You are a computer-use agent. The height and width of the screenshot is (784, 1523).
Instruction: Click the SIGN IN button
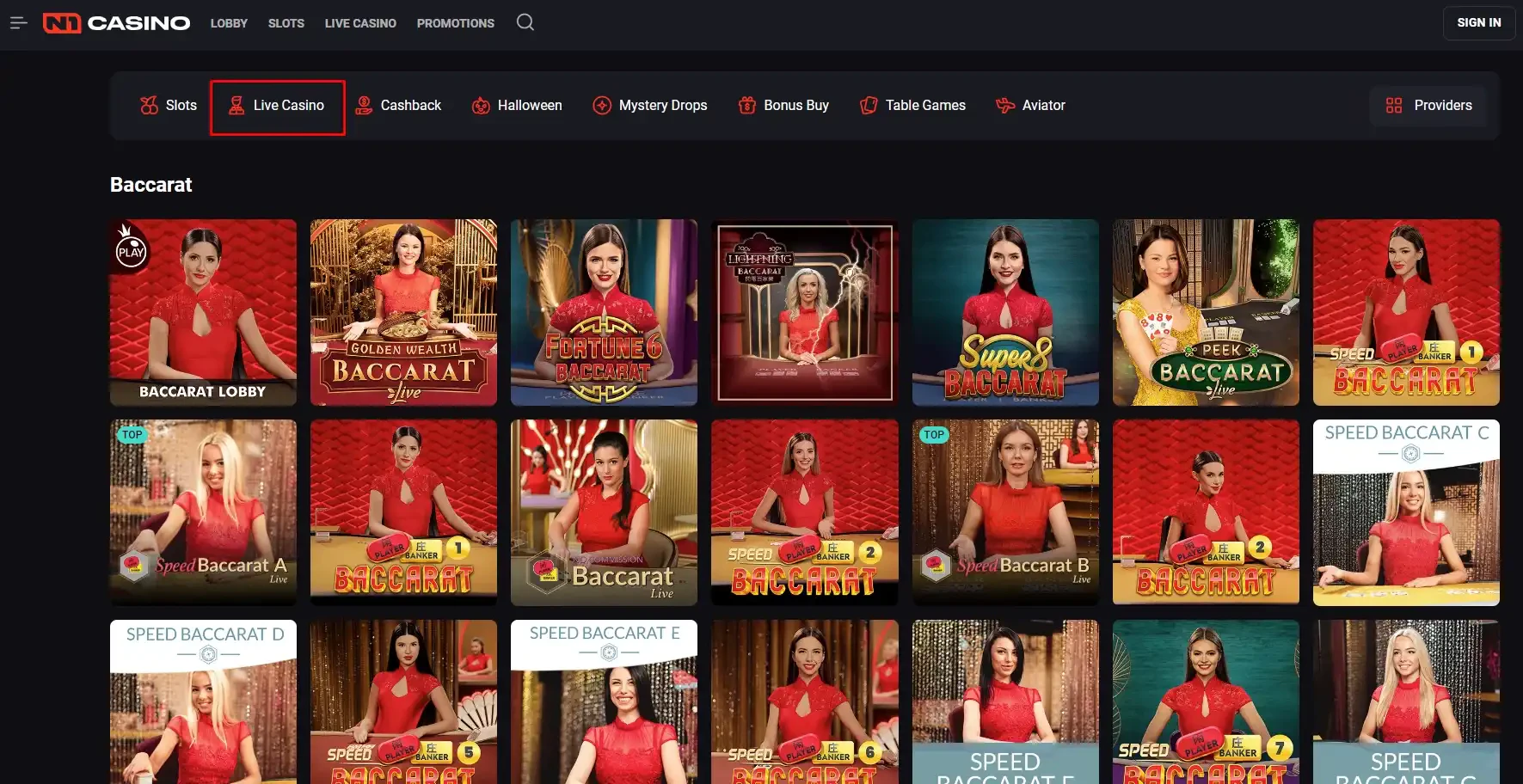point(1479,23)
